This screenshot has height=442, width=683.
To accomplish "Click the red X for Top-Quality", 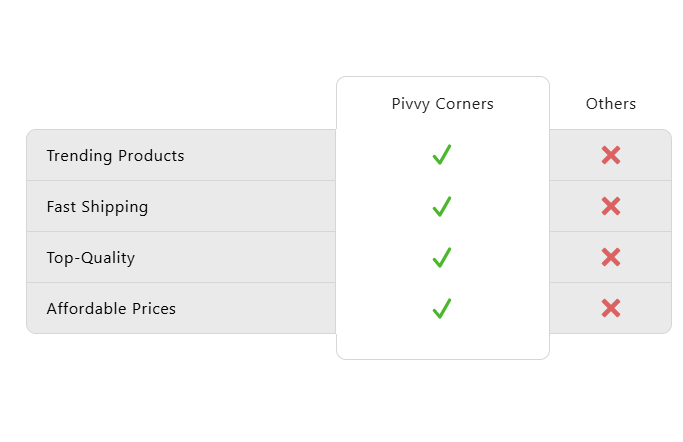I will (611, 257).
